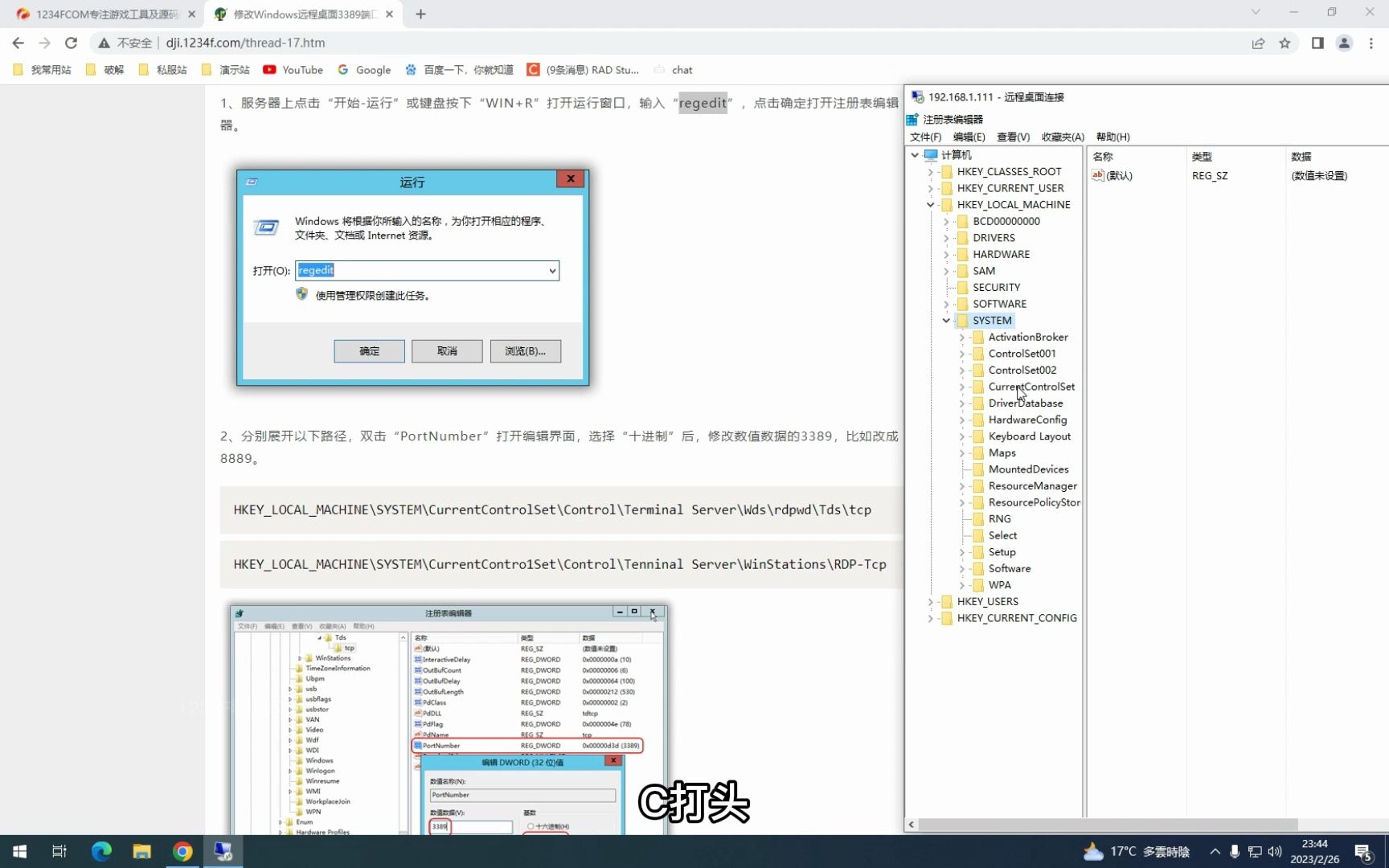Open the Google bookmark
Screen dimensions: 1389x868
[364, 70]
